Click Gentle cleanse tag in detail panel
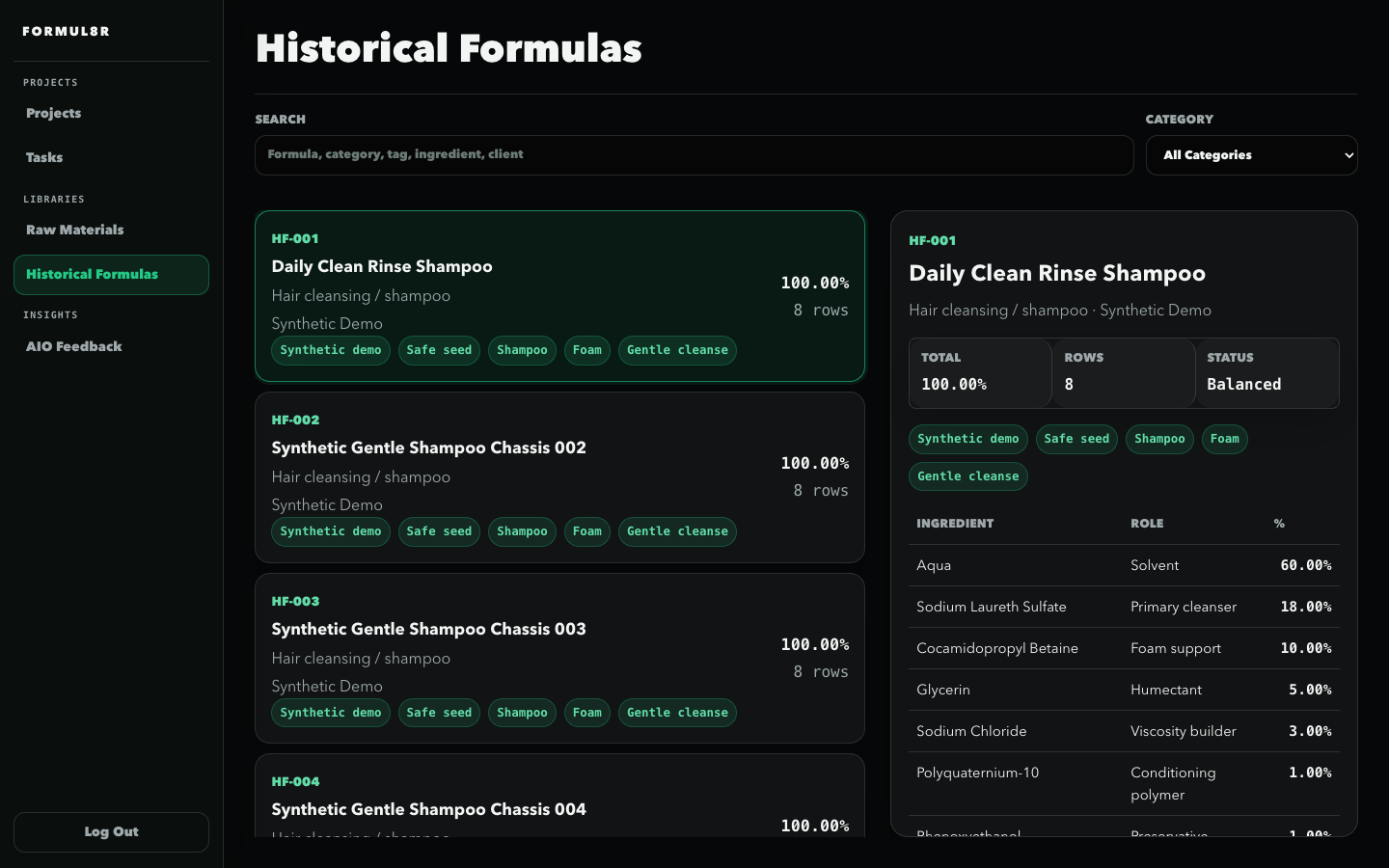This screenshot has height=868, width=1389. [x=968, y=476]
